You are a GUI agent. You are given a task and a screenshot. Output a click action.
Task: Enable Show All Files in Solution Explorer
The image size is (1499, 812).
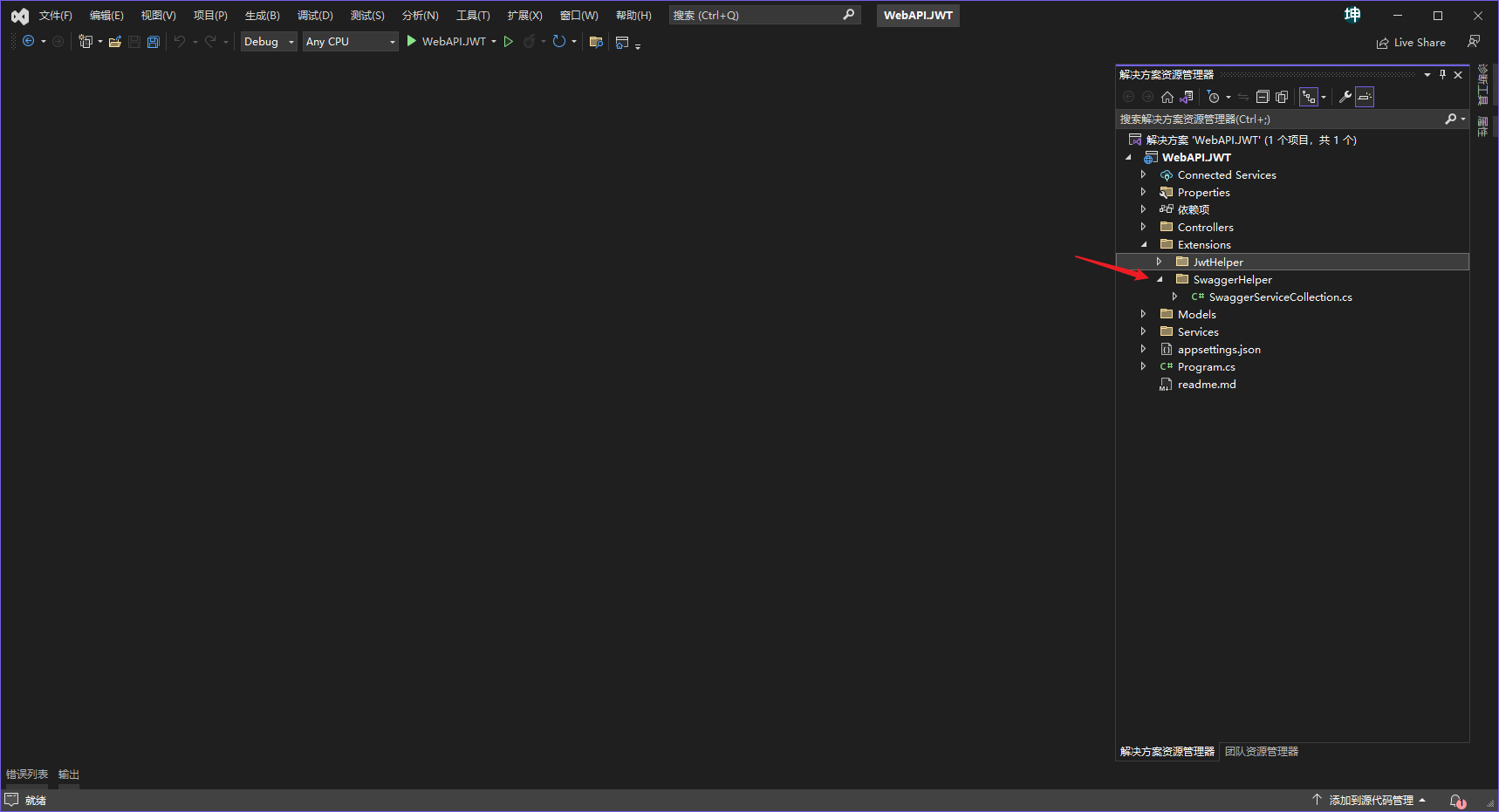click(1282, 96)
